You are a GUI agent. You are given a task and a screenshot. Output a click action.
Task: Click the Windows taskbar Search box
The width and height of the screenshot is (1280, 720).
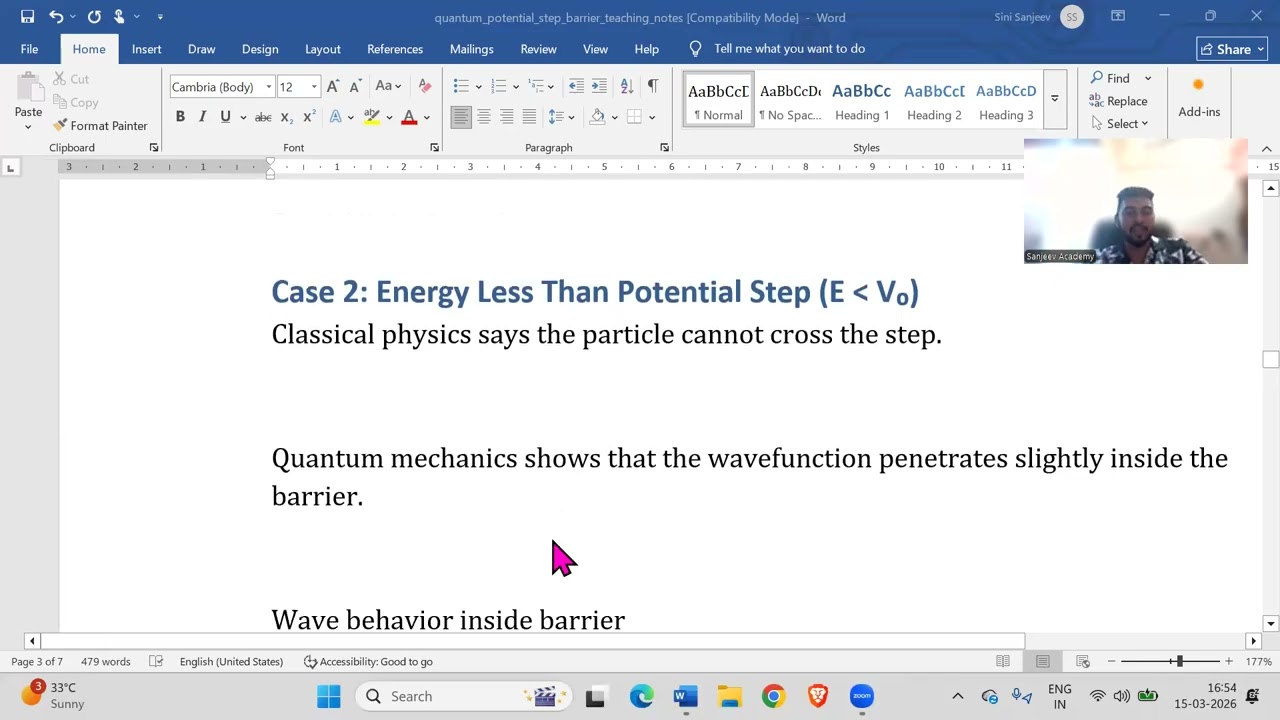point(463,696)
